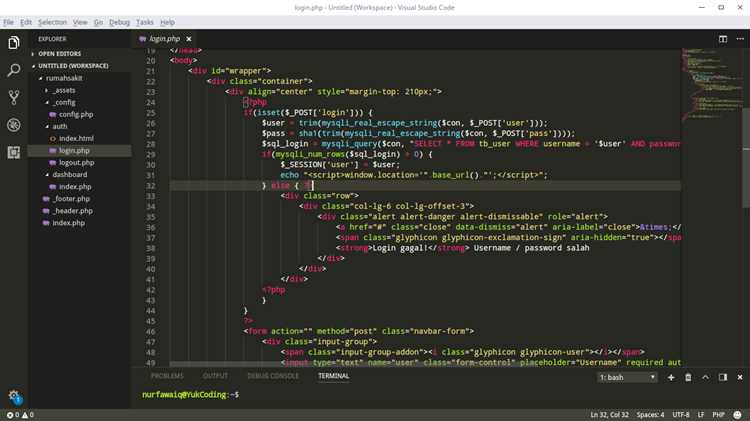The height and width of the screenshot is (421, 750).
Task: Click the editor vertical scrollbar
Action: pyautogui.click(x=746, y=158)
